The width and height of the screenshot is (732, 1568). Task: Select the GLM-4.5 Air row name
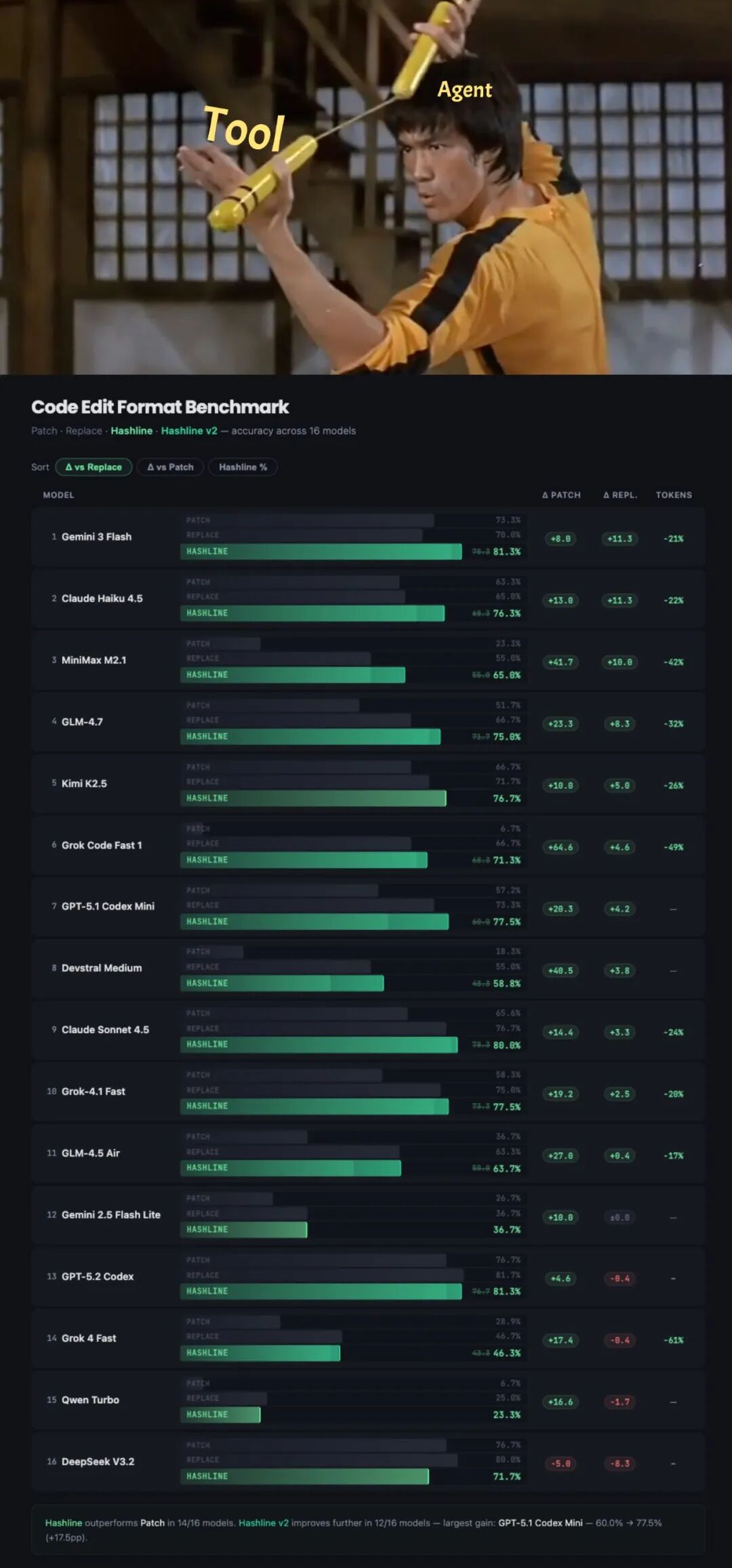[91, 1153]
